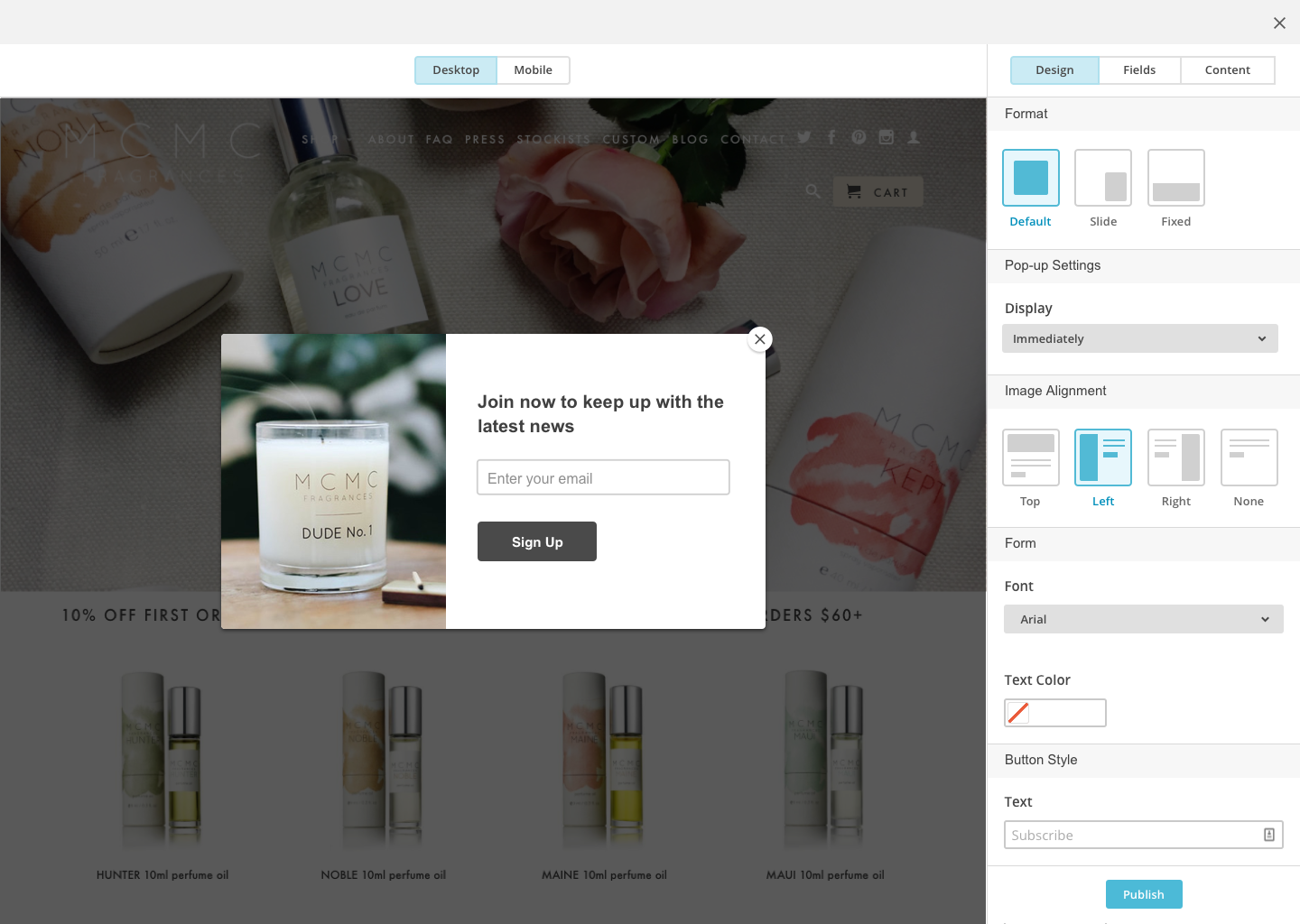The height and width of the screenshot is (924, 1300).
Task: Switch preview to Desktop
Action: pos(456,70)
